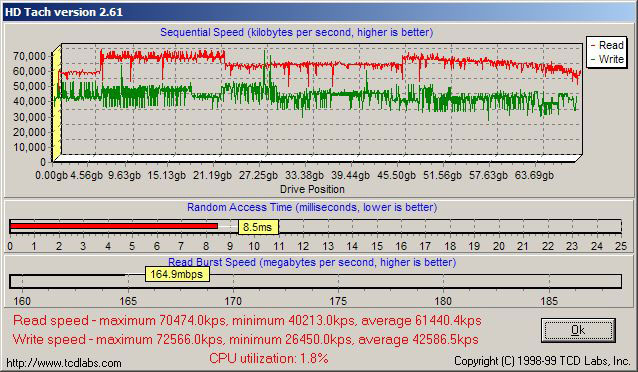Click the Write speed statistics line

coord(245,339)
